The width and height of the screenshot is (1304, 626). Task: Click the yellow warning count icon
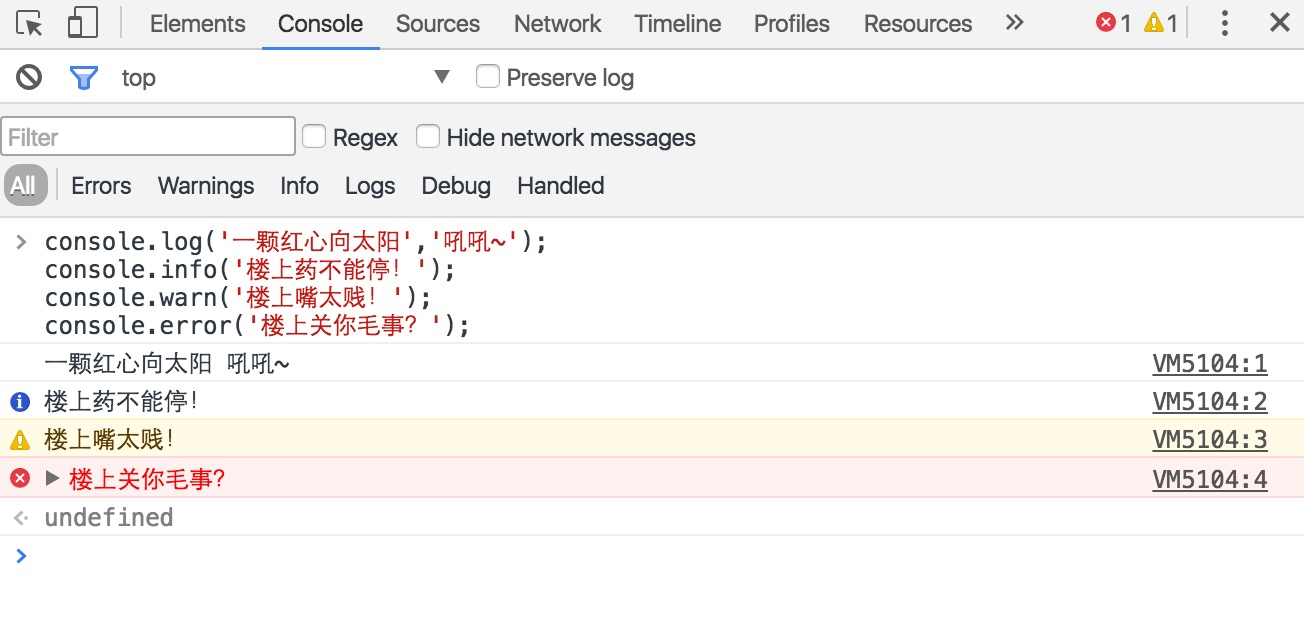pos(1154,23)
